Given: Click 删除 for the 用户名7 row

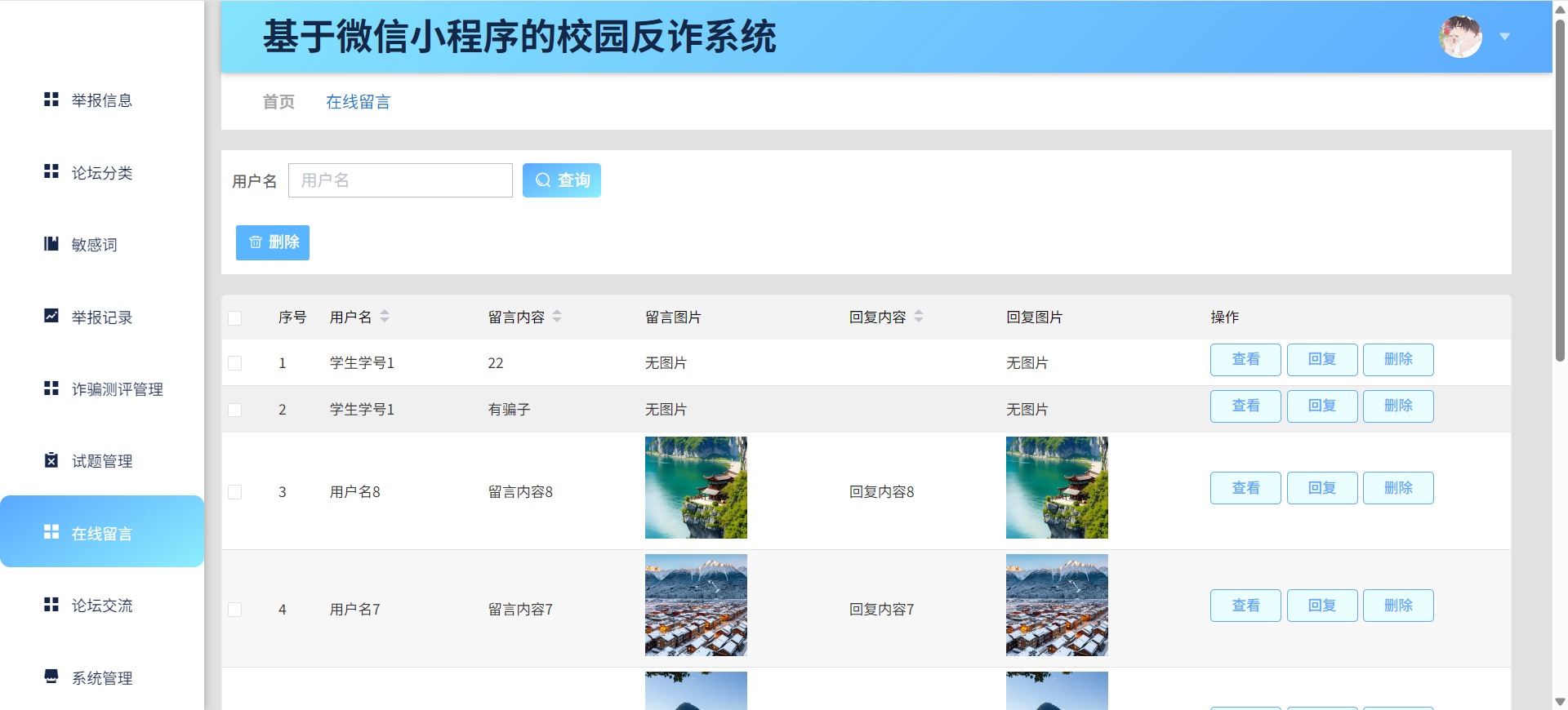Looking at the screenshot, I should (1398, 606).
